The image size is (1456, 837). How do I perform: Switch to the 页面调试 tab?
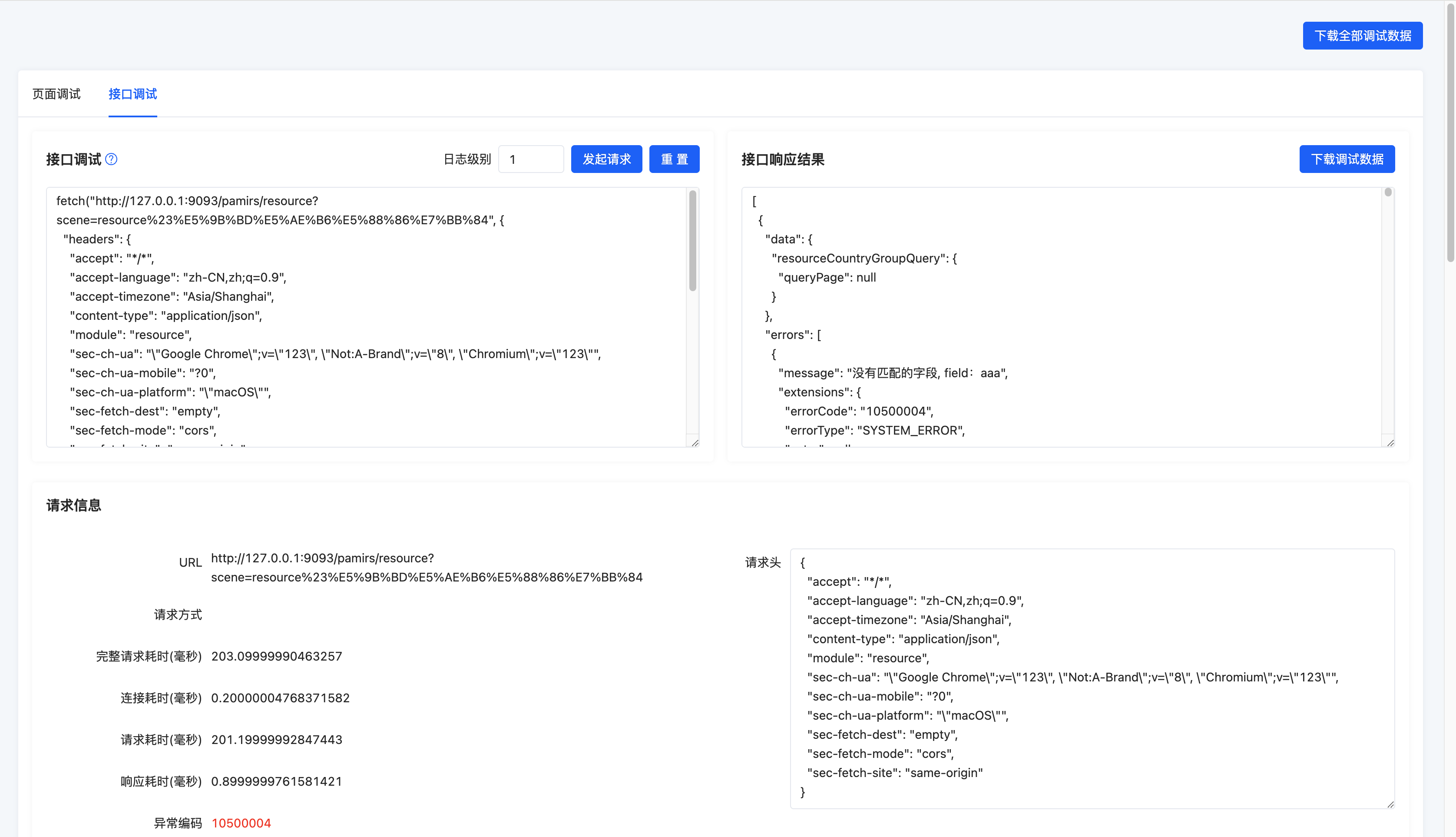click(56, 94)
